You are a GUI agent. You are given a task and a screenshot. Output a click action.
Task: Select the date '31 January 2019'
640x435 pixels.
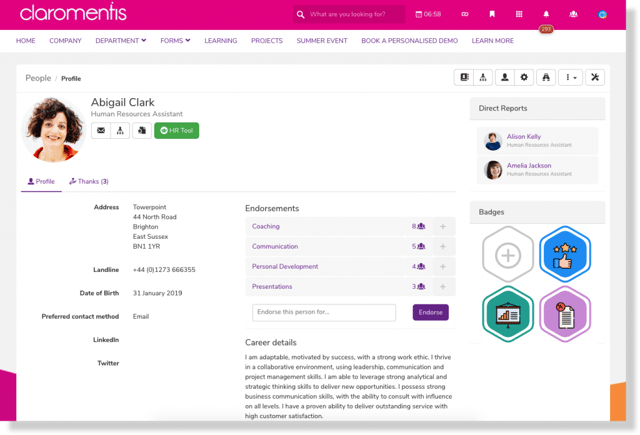[x=158, y=293]
